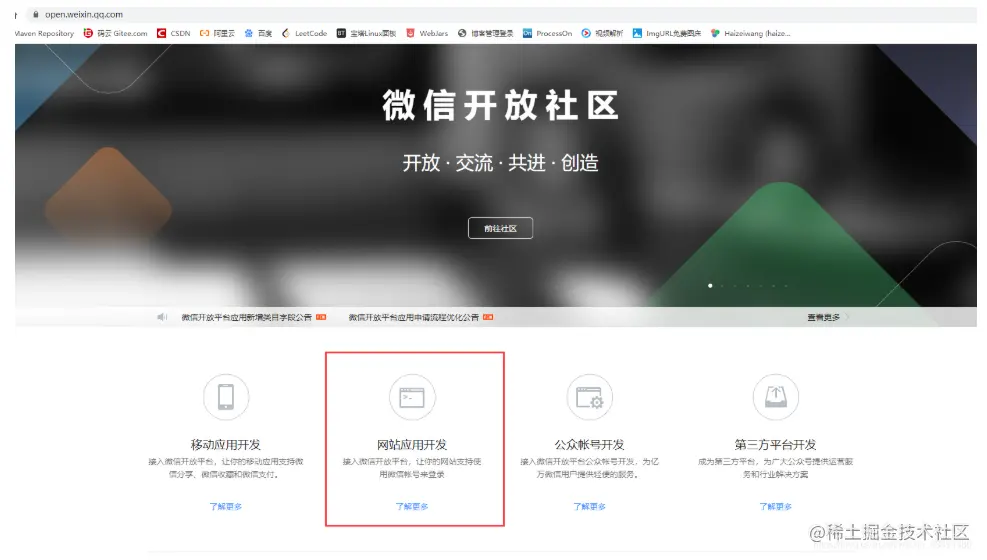Open the ProcessOn bookmark
Viewport: 987px width, 560px height.
(x=547, y=33)
